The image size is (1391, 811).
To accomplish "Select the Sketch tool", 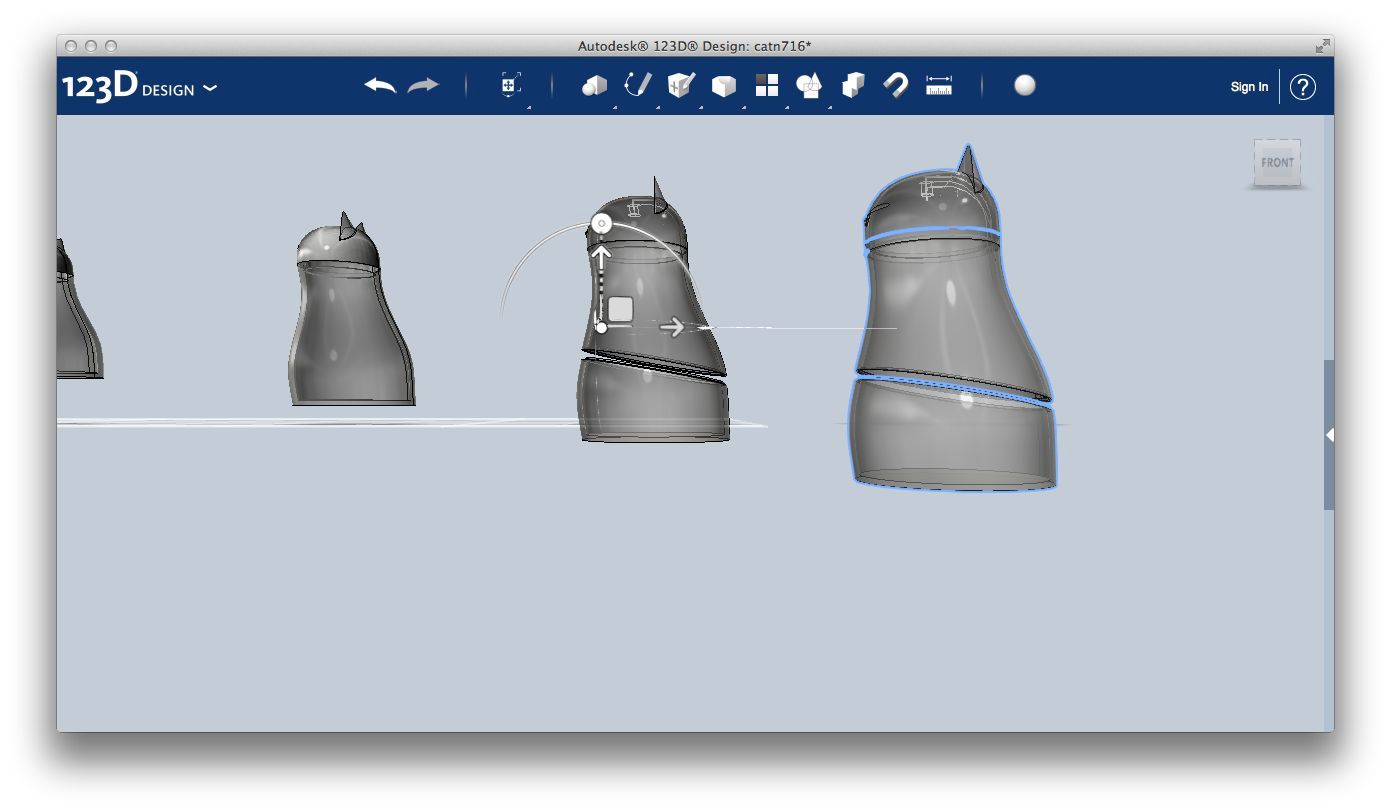I will click(x=638, y=85).
